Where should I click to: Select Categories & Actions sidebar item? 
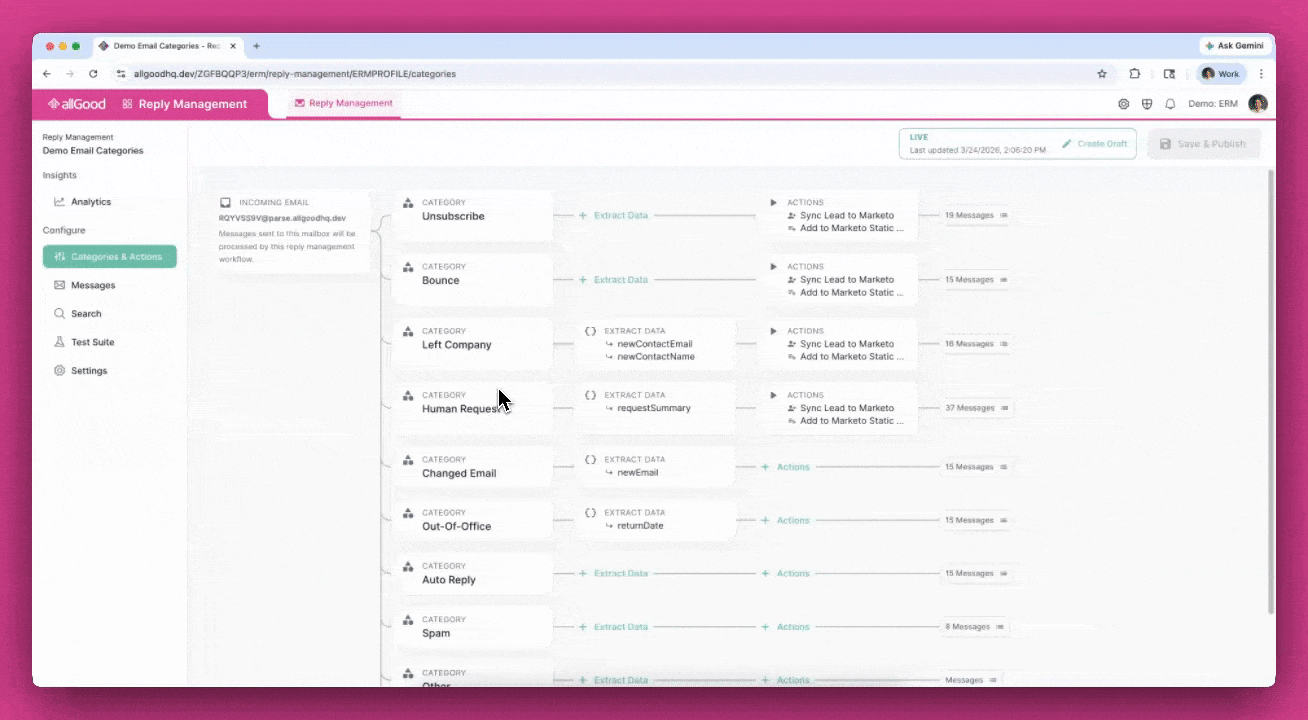110,257
